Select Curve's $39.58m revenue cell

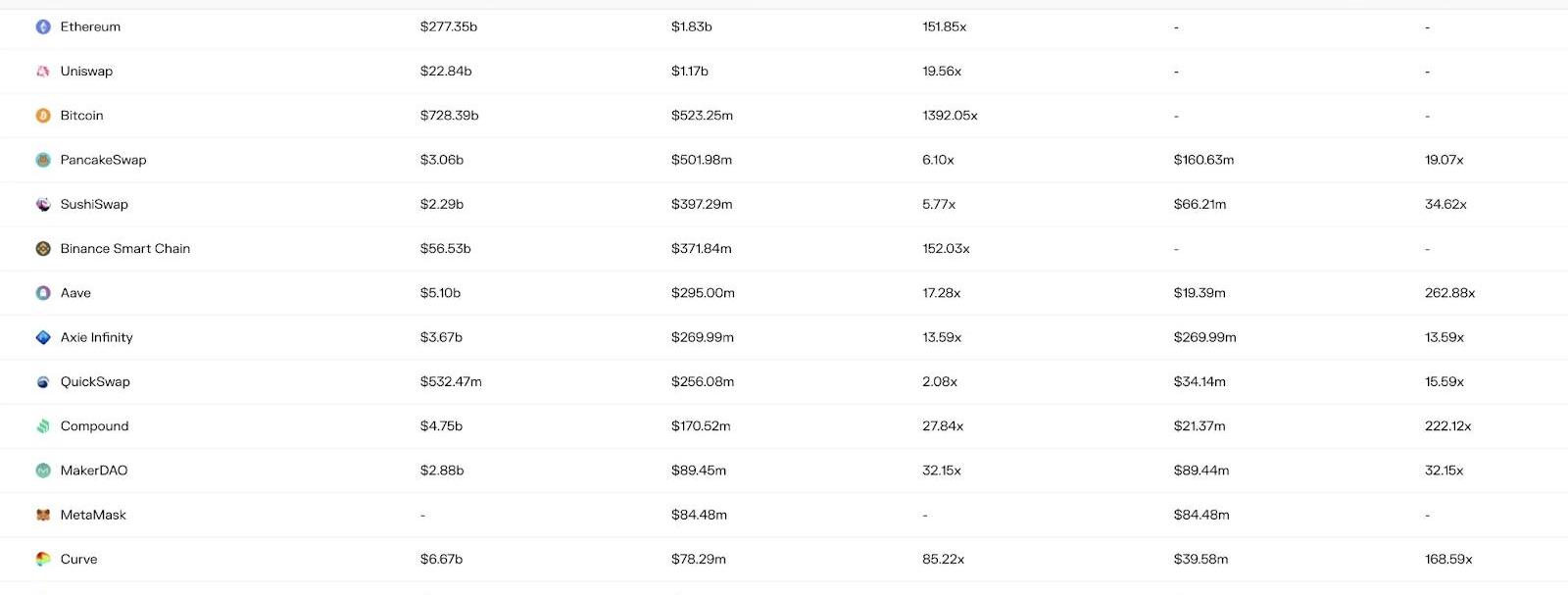[x=1200, y=559]
